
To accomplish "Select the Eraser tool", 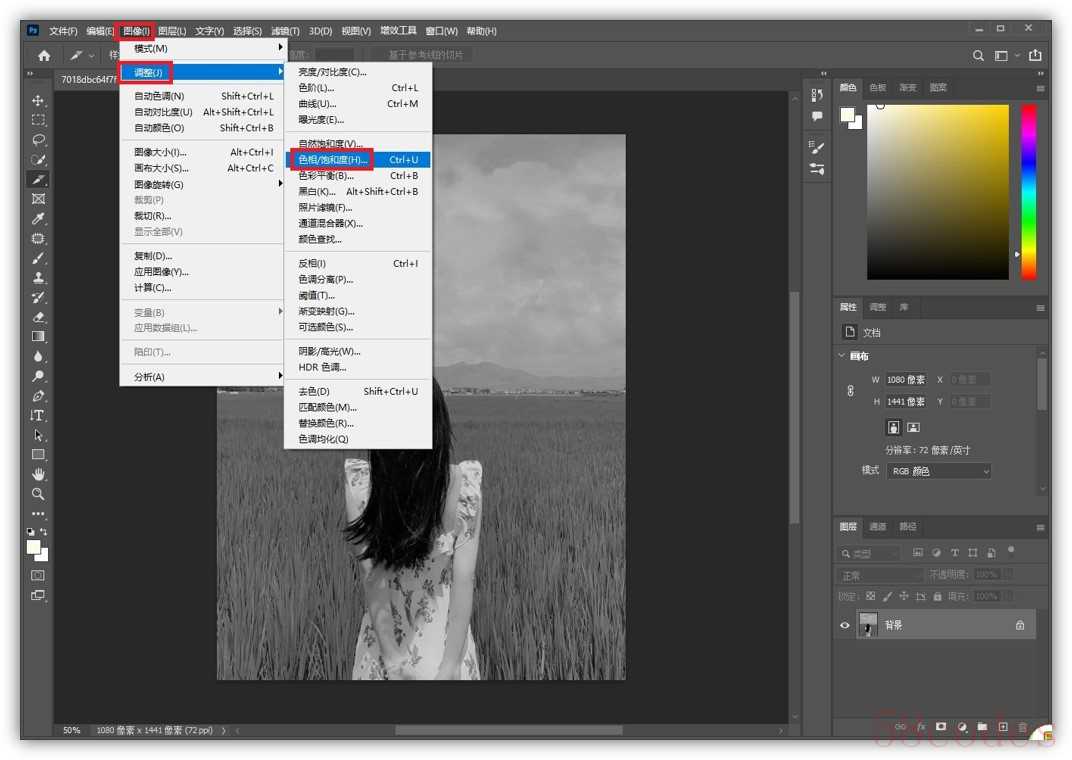I will pos(38,317).
